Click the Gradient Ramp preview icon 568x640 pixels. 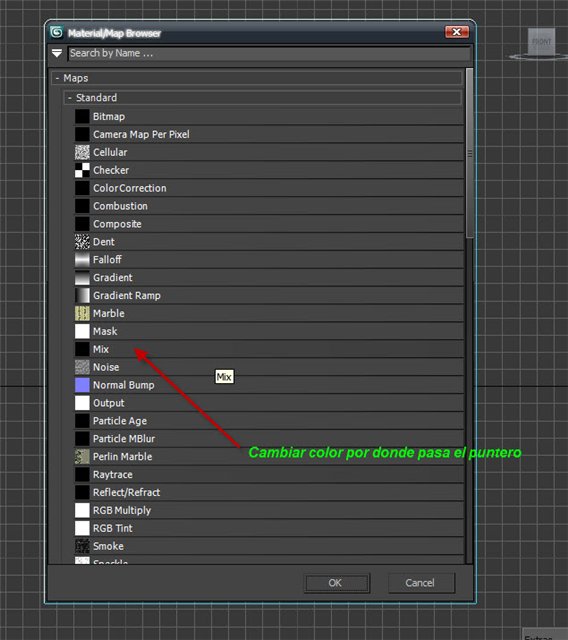tap(82, 296)
